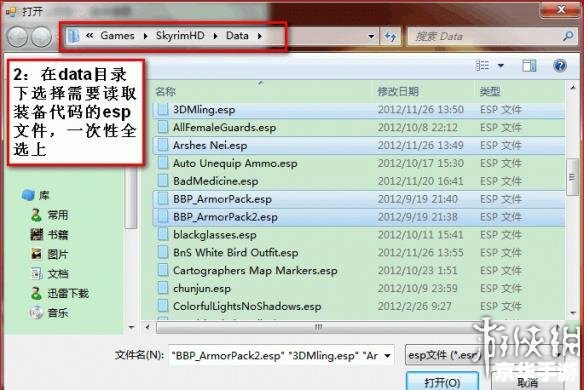
Task: Open the view options dropdown arrow
Action: tap(501, 66)
